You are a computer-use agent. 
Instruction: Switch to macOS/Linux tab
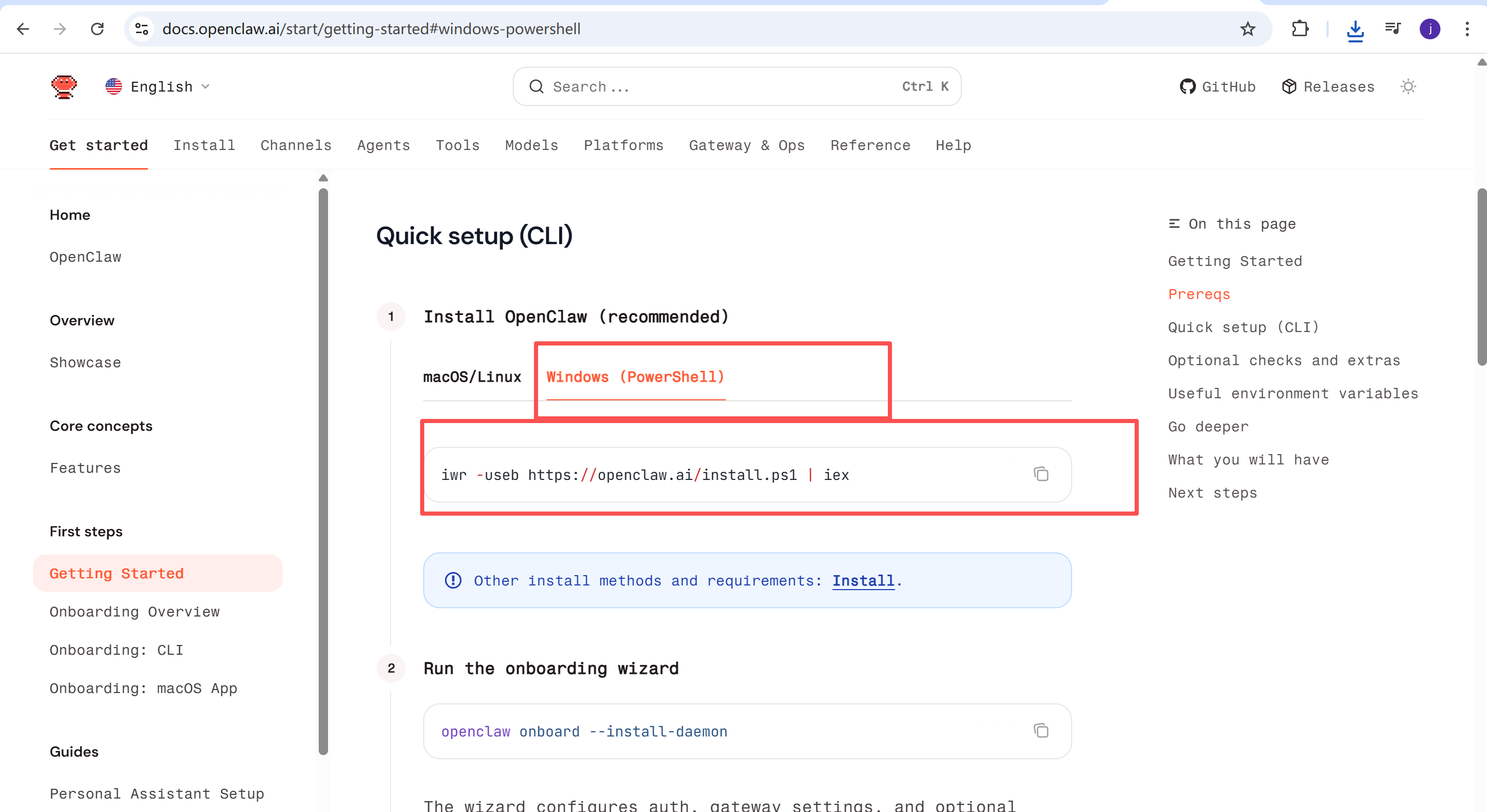(x=472, y=377)
